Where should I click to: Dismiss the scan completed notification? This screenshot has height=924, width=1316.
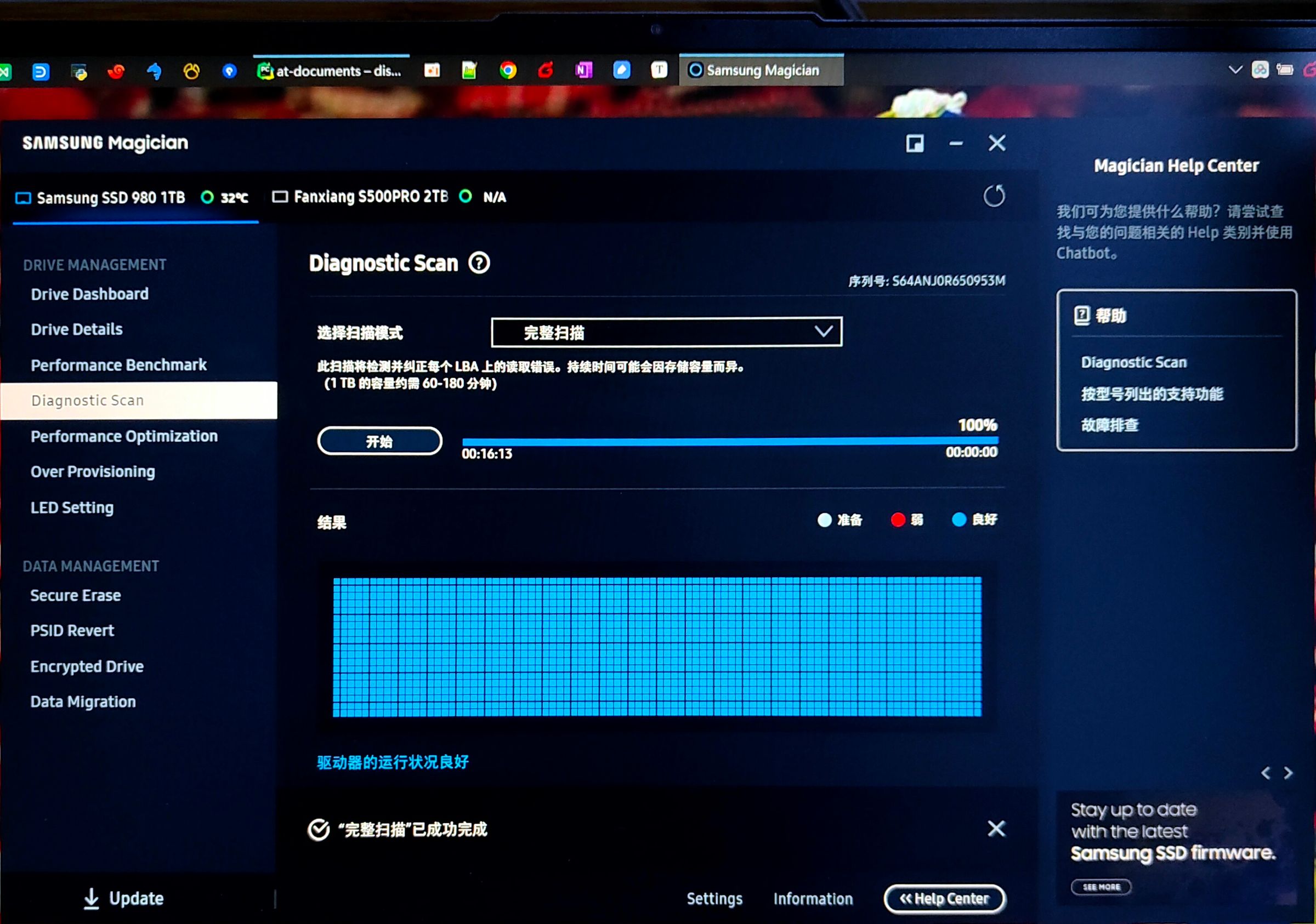tap(996, 828)
